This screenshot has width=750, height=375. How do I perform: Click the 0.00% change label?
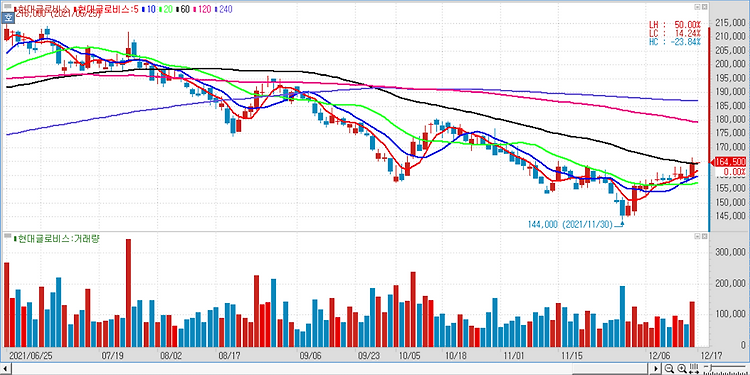pyautogui.click(x=734, y=171)
